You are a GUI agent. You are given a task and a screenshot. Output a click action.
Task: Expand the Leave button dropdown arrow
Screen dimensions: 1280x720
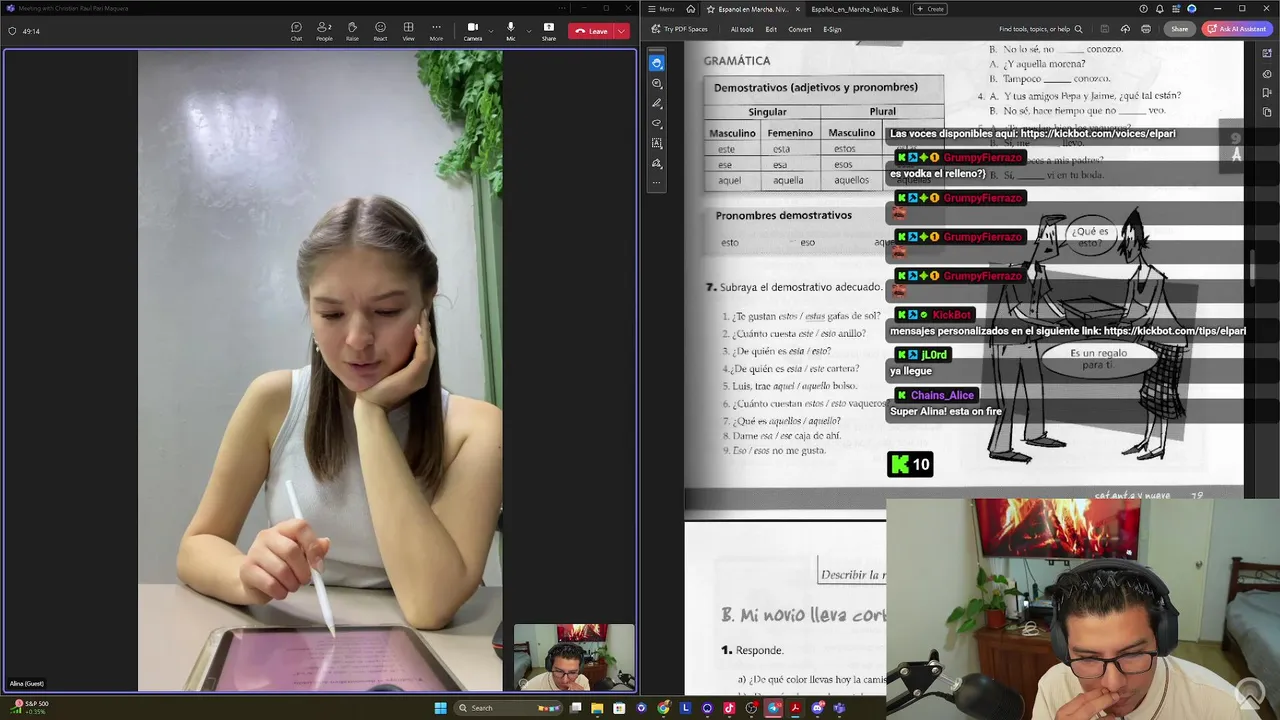pos(622,31)
